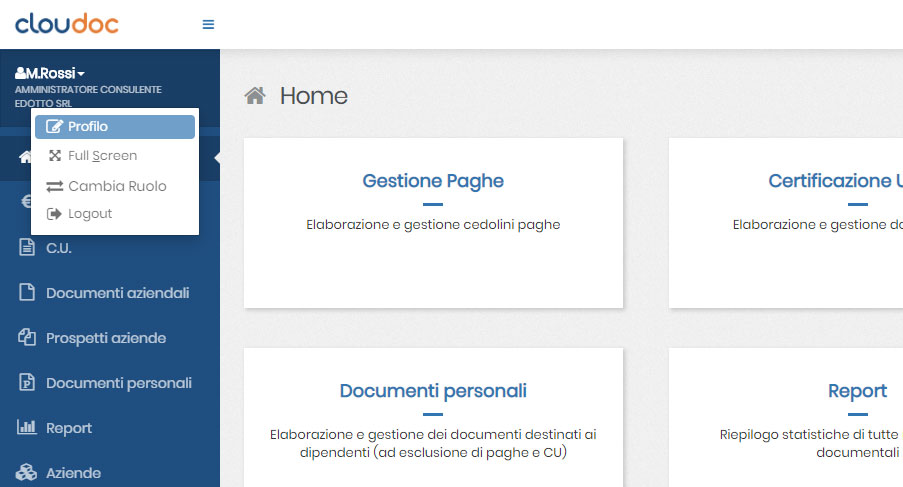Click the Report bar chart icon

(x=27, y=428)
